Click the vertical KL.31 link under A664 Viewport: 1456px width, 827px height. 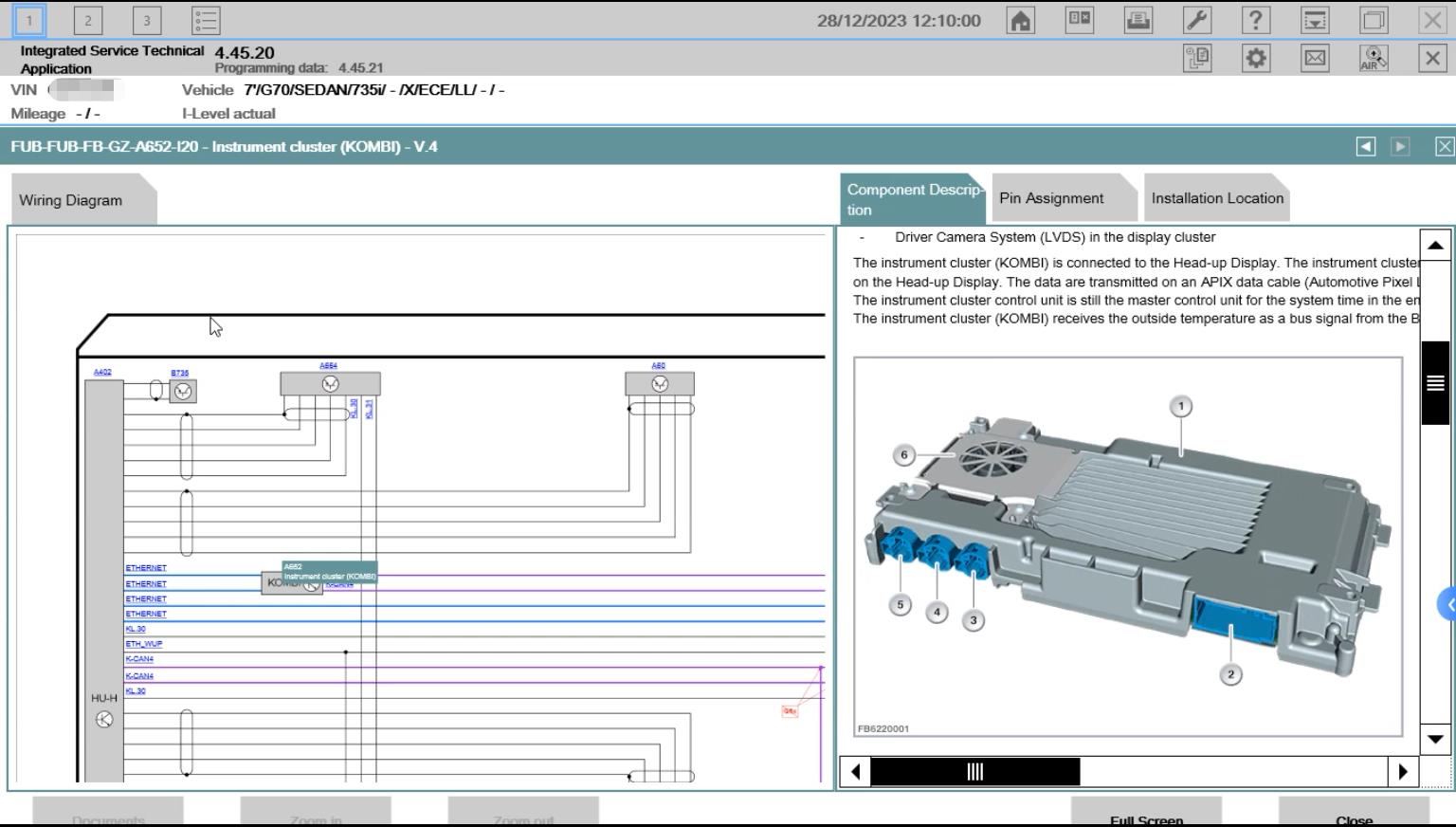pyautogui.click(x=369, y=409)
